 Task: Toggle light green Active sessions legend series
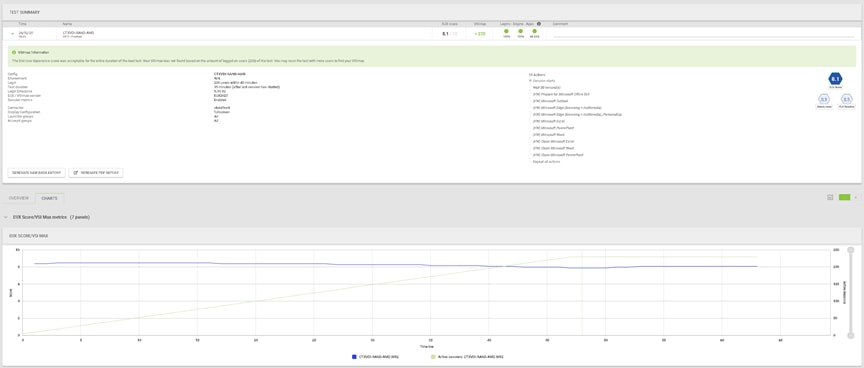(x=467, y=357)
